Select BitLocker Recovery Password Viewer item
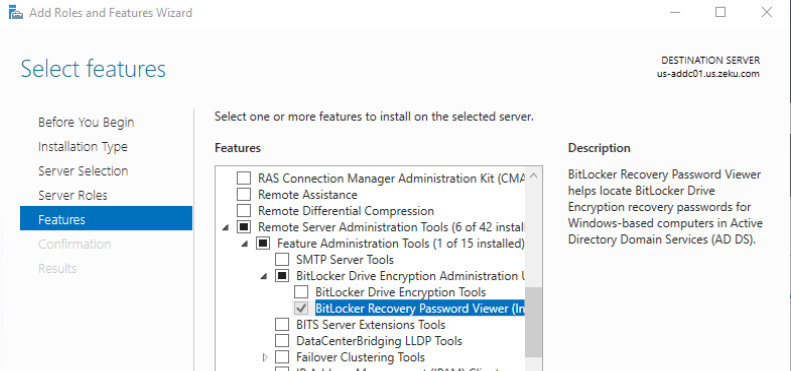This screenshot has width=791, height=371. coord(420,308)
